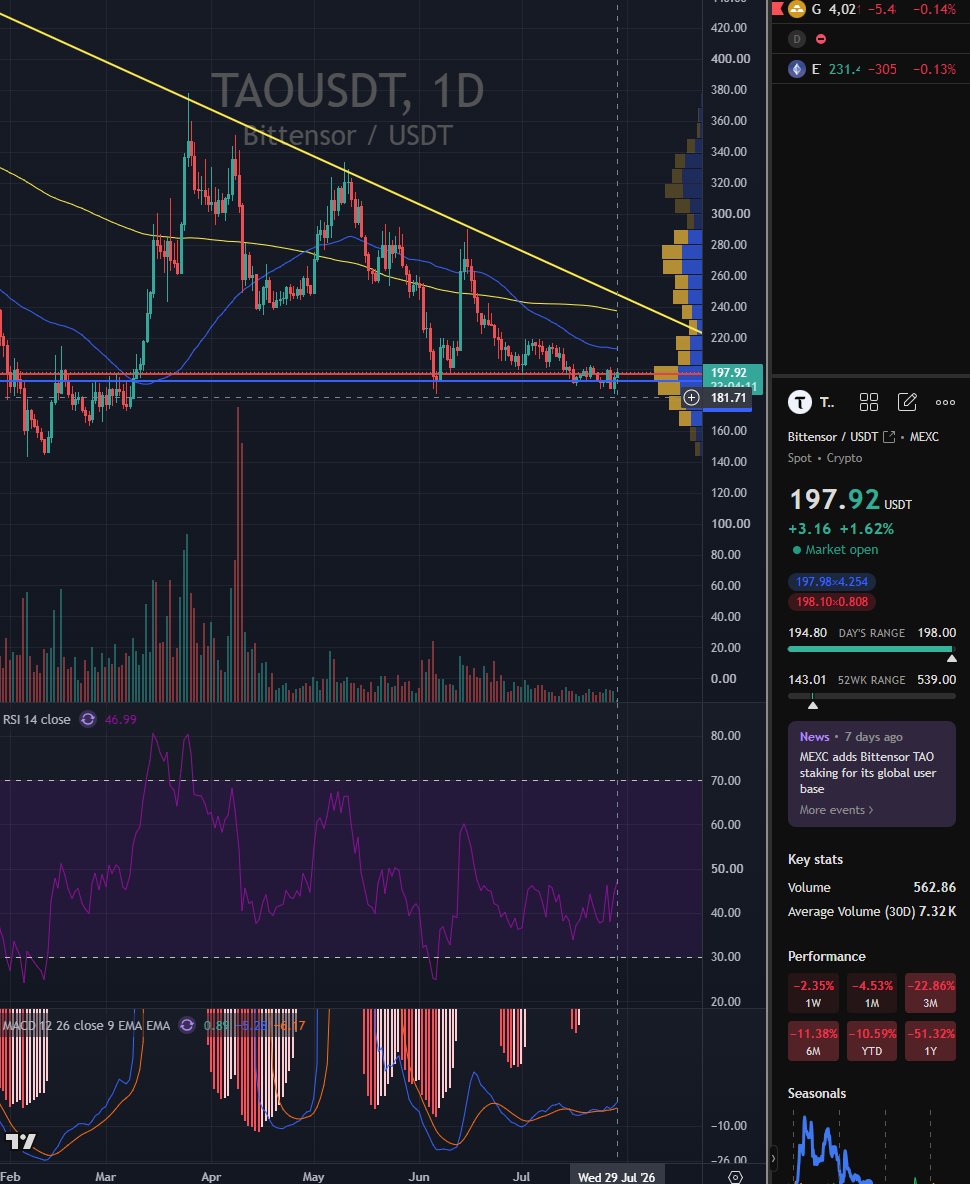
Task: Open More events link in news card
Action: tap(836, 809)
